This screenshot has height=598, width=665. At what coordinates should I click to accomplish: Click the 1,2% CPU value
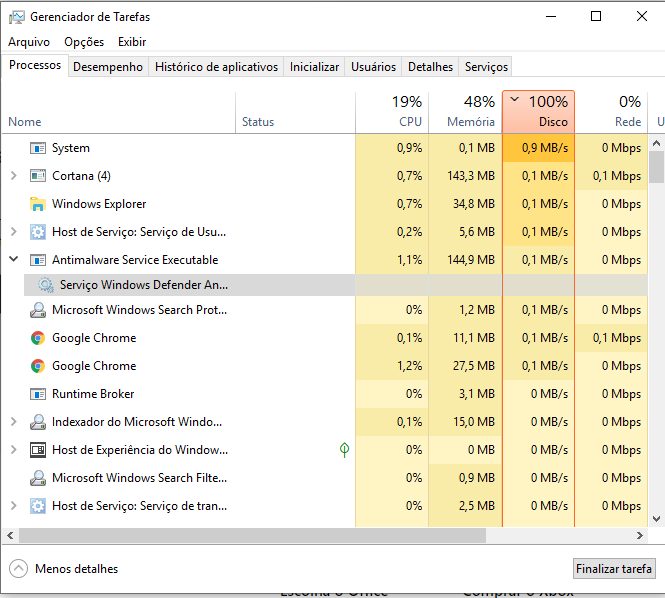[x=409, y=366]
